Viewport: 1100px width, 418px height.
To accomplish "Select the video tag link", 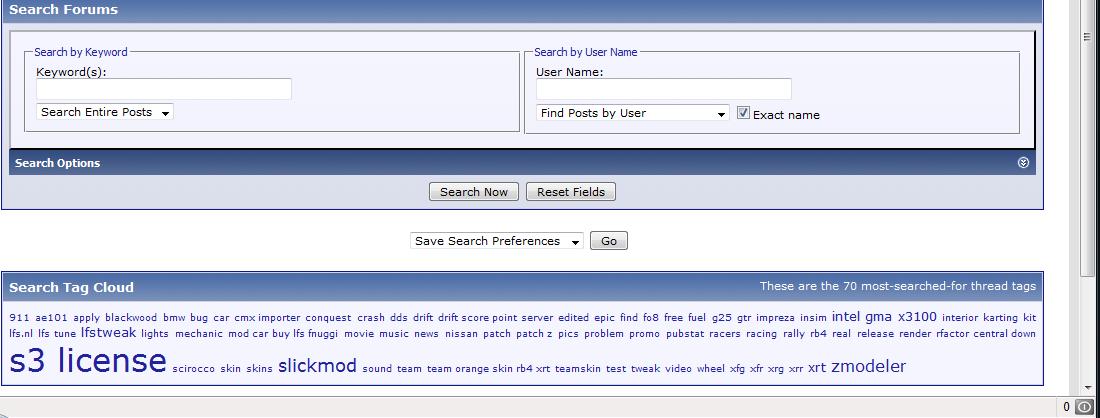I will [678, 368].
